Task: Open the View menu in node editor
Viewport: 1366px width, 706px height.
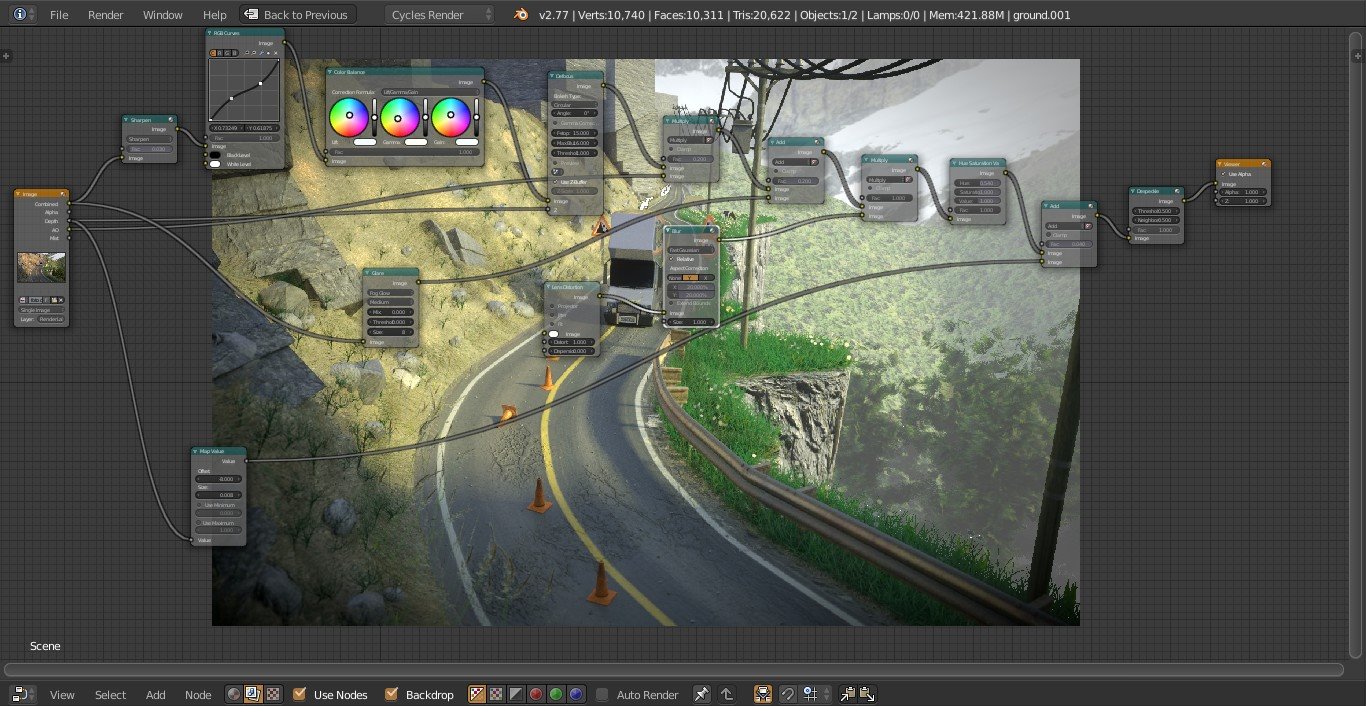Action: [62, 695]
